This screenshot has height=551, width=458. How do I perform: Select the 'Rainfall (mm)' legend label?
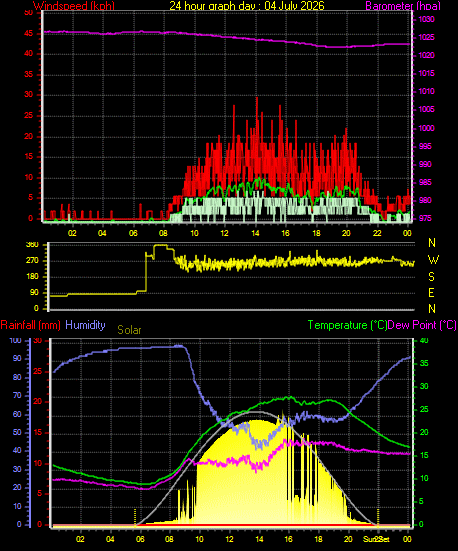click(x=31, y=325)
